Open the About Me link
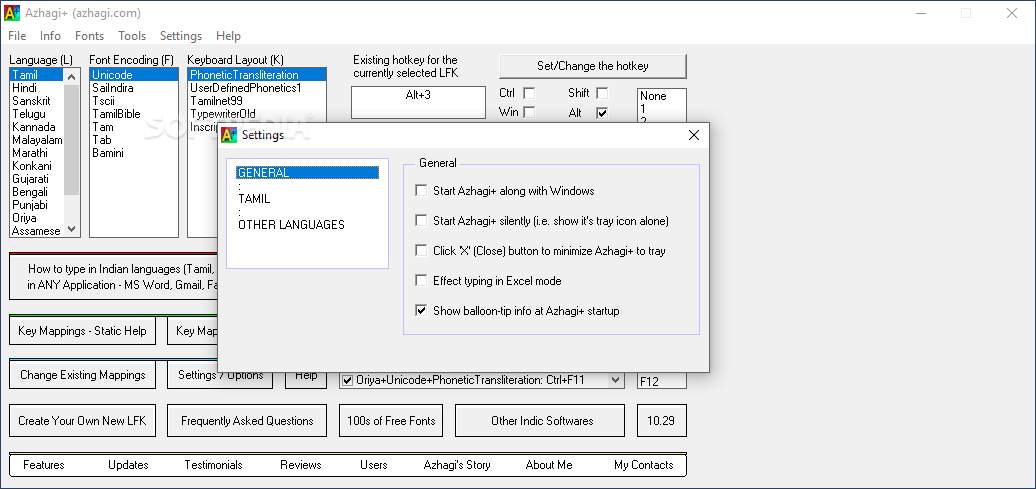 [x=549, y=465]
